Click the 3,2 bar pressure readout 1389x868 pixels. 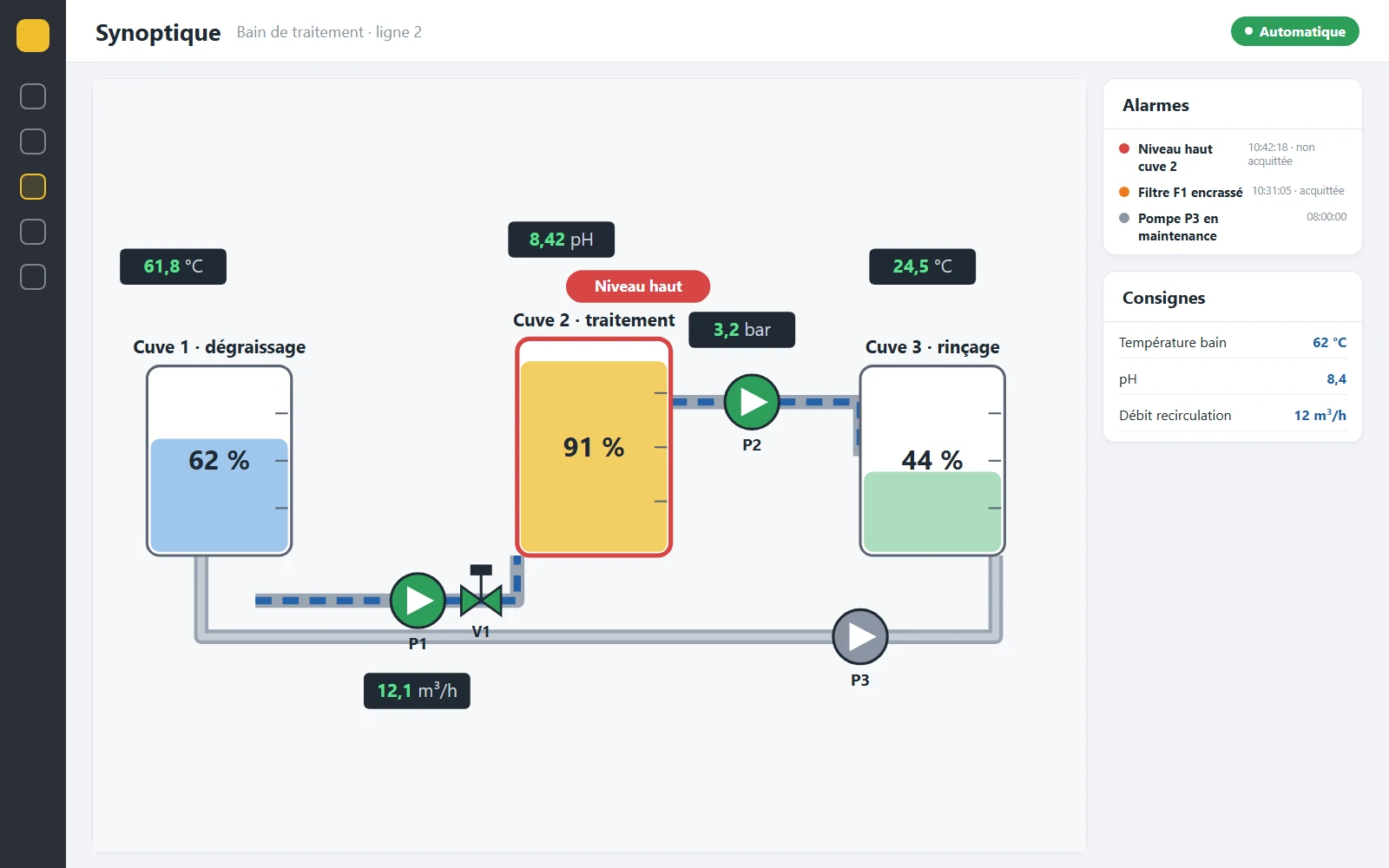741,330
